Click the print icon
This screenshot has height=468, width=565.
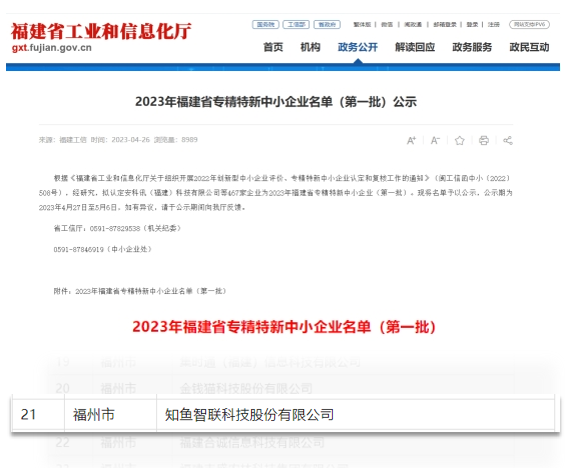click(x=484, y=141)
